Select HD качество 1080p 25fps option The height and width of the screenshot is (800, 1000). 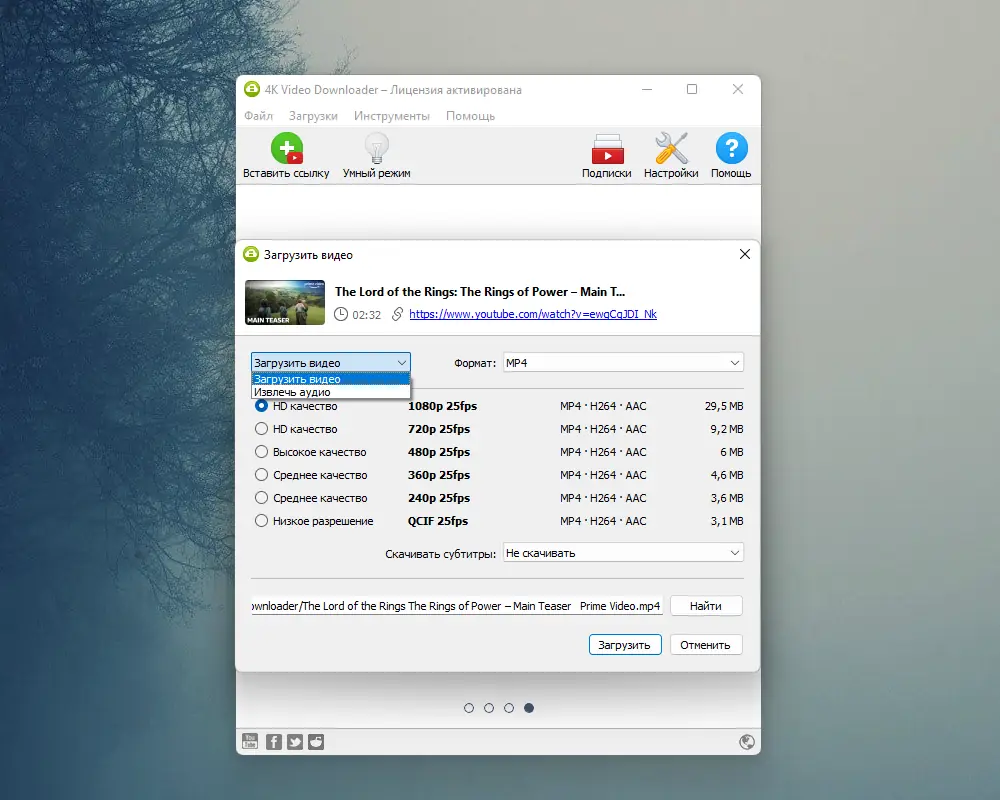pyautogui.click(x=261, y=406)
